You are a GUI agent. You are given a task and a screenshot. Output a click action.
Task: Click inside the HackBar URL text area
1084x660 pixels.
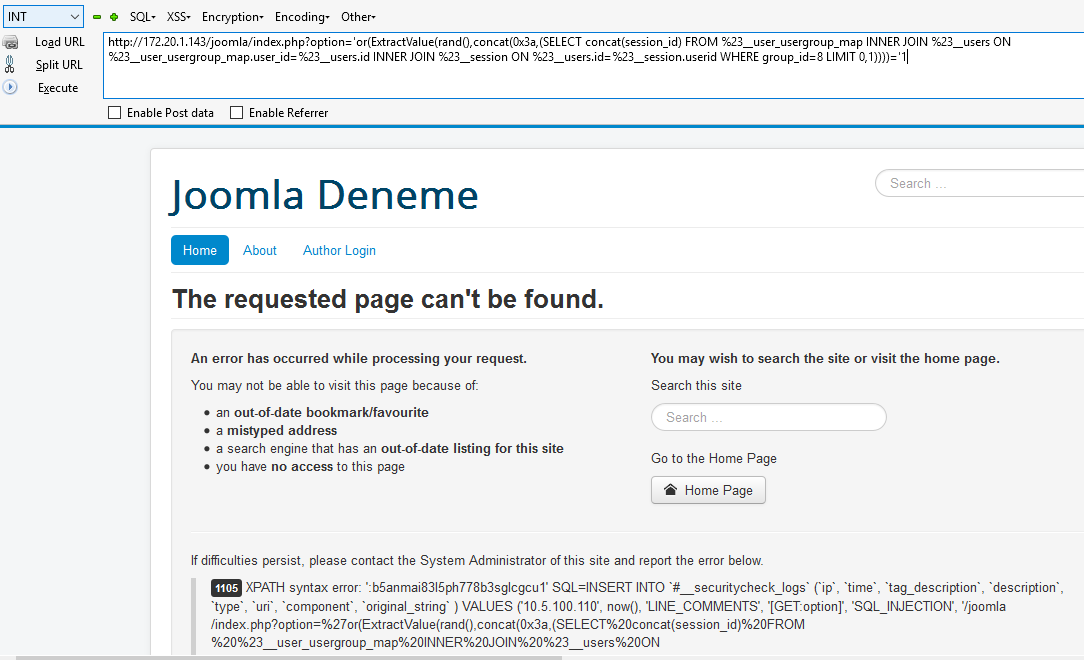[x=593, y=65]
